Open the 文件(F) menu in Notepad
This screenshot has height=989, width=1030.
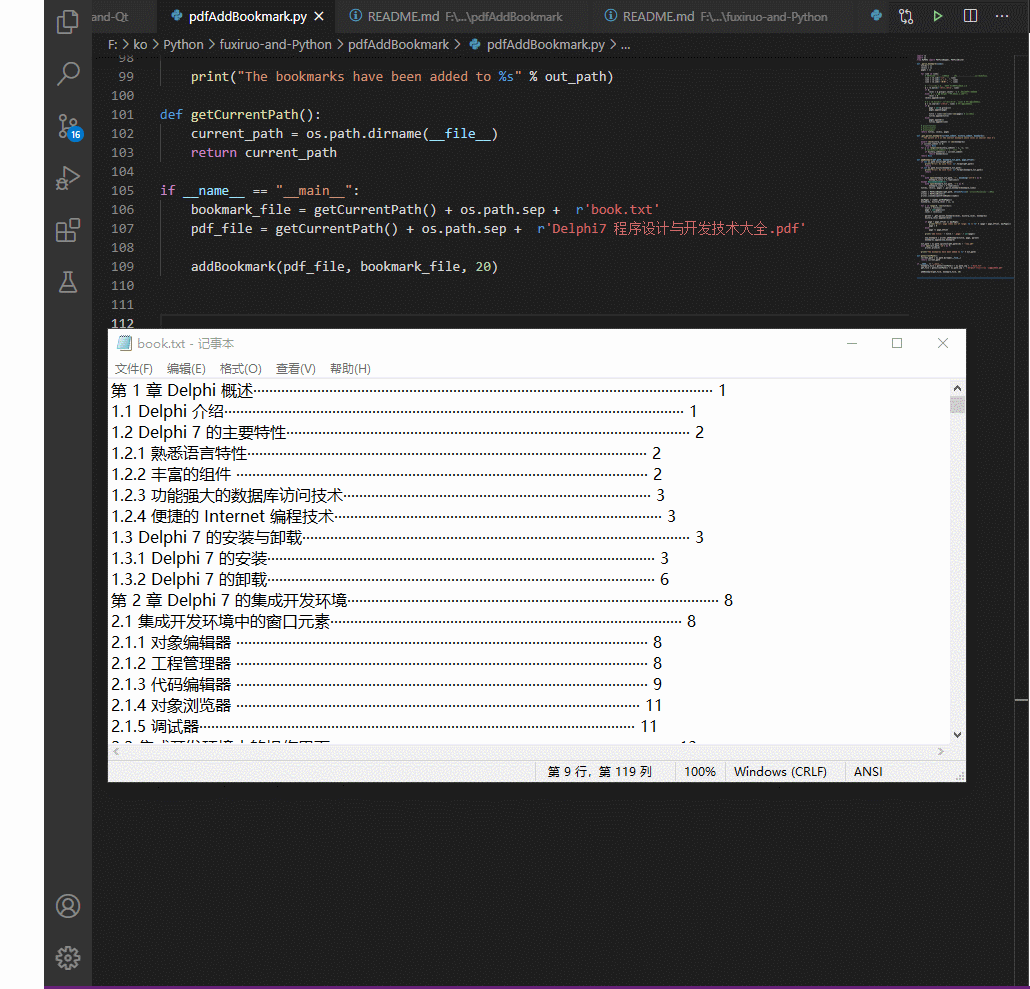133,368
